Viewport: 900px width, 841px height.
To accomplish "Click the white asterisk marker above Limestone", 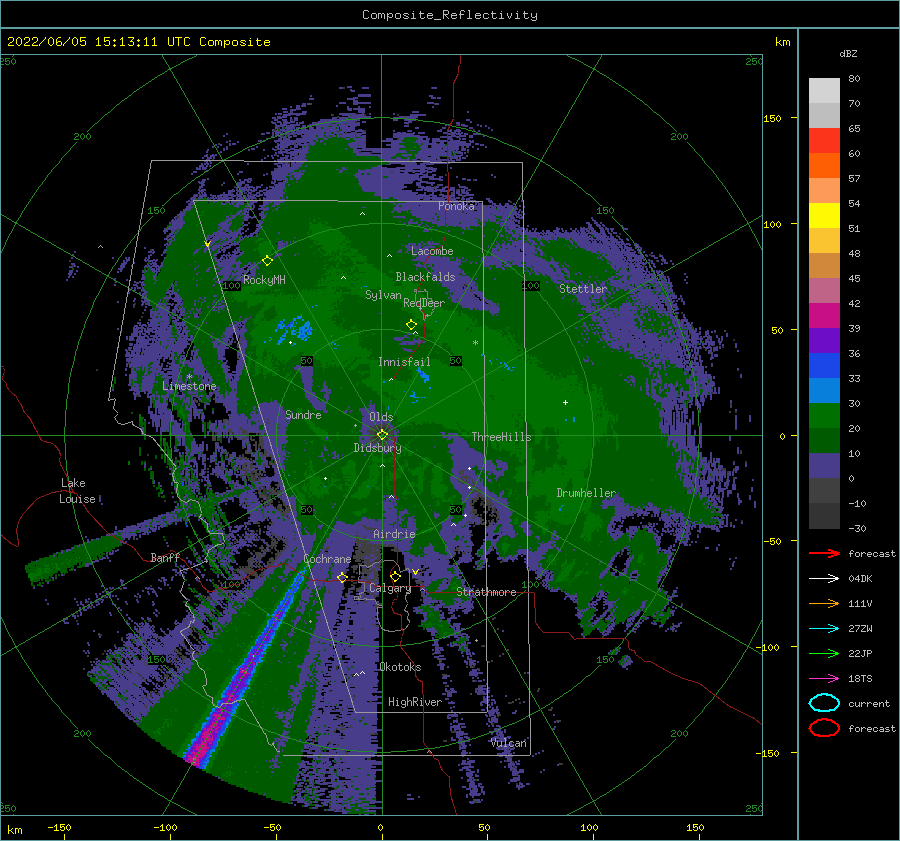I will tap(189, 377).
